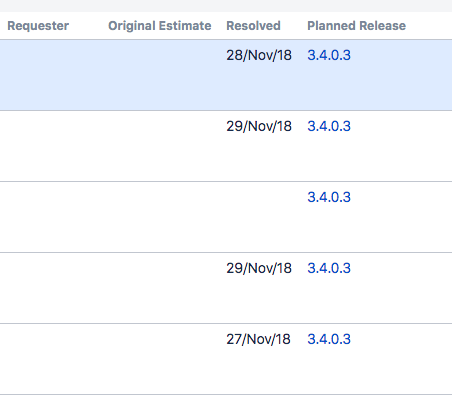Sort by the Original Estimate column header

[x=160, y=26]
